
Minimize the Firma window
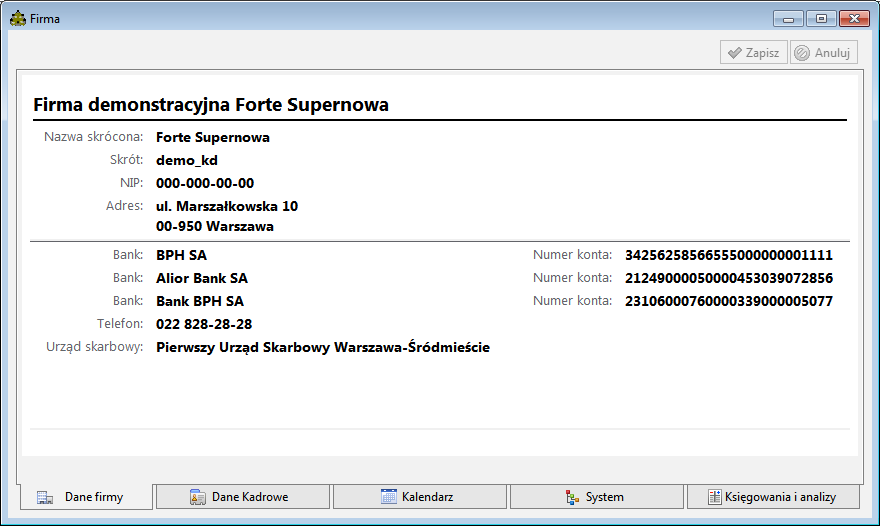(789, 19)
